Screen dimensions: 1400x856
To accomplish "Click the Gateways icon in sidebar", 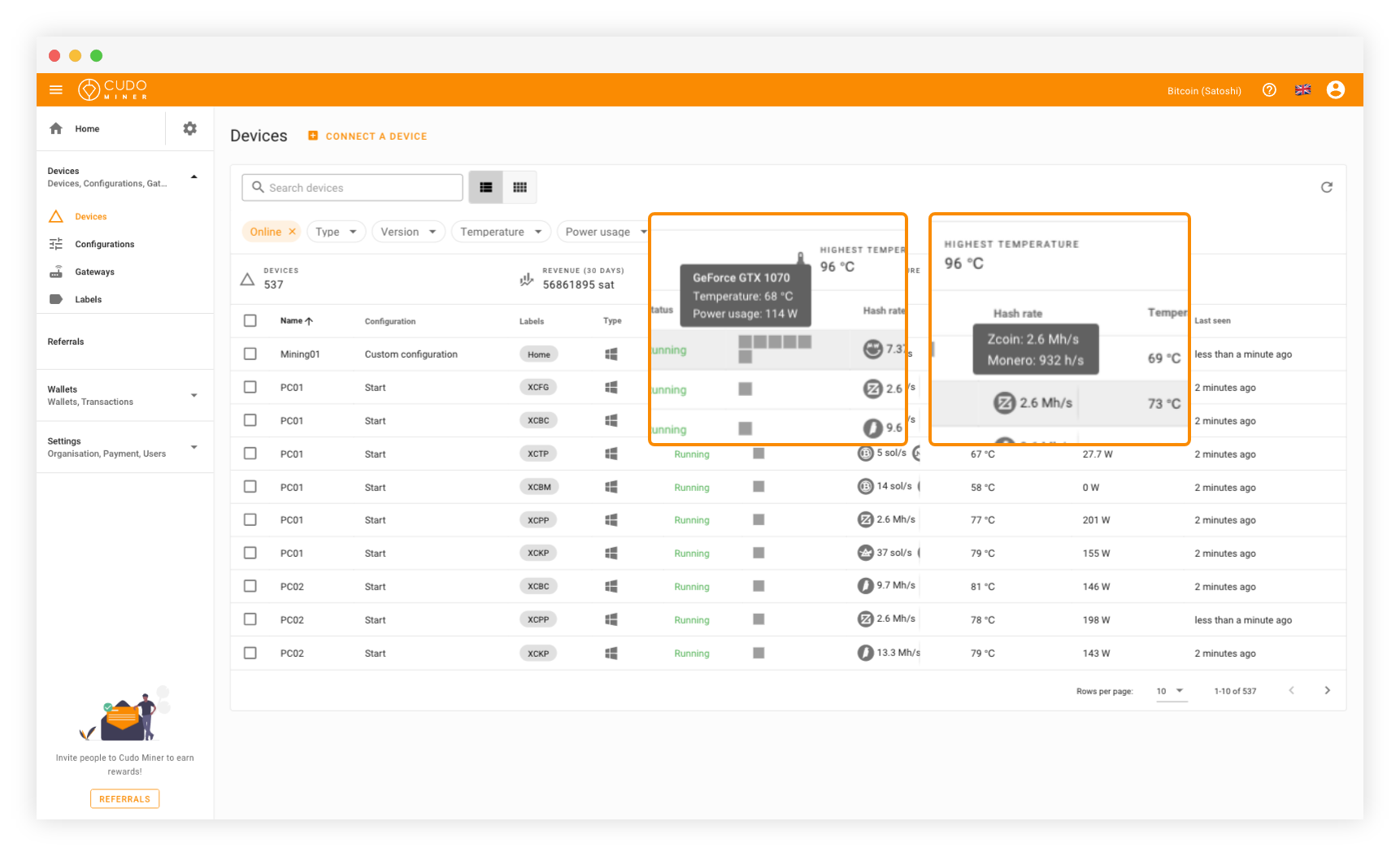I will pos(55,272).
